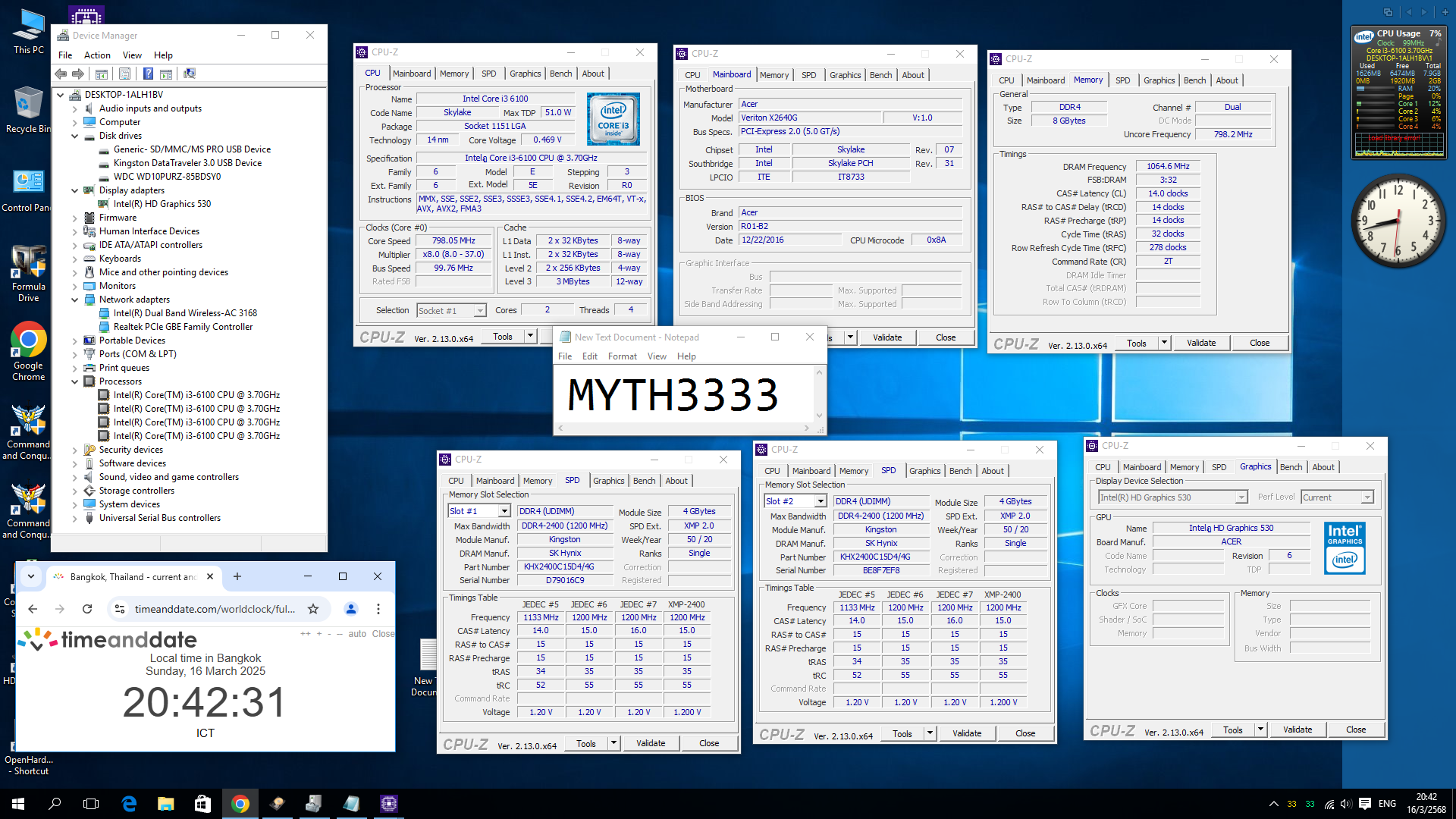Open the Windows Start button

coord(18,804)
